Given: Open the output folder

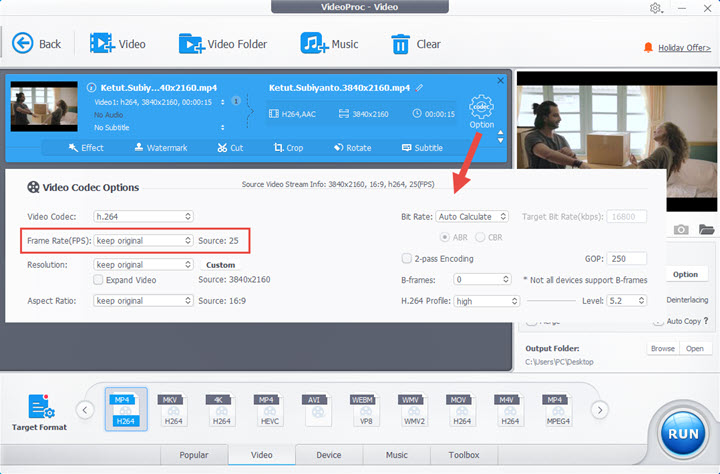Looking at the screenshot, I should [694, 349].
